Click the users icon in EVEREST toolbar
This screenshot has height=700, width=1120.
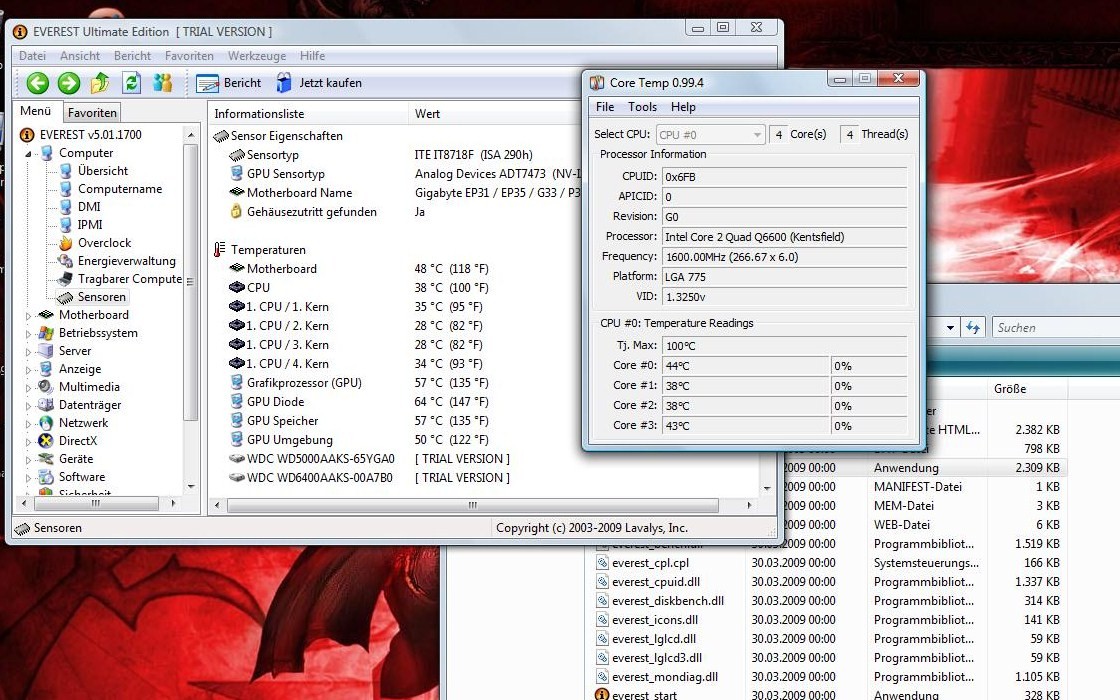coord(163,83)
